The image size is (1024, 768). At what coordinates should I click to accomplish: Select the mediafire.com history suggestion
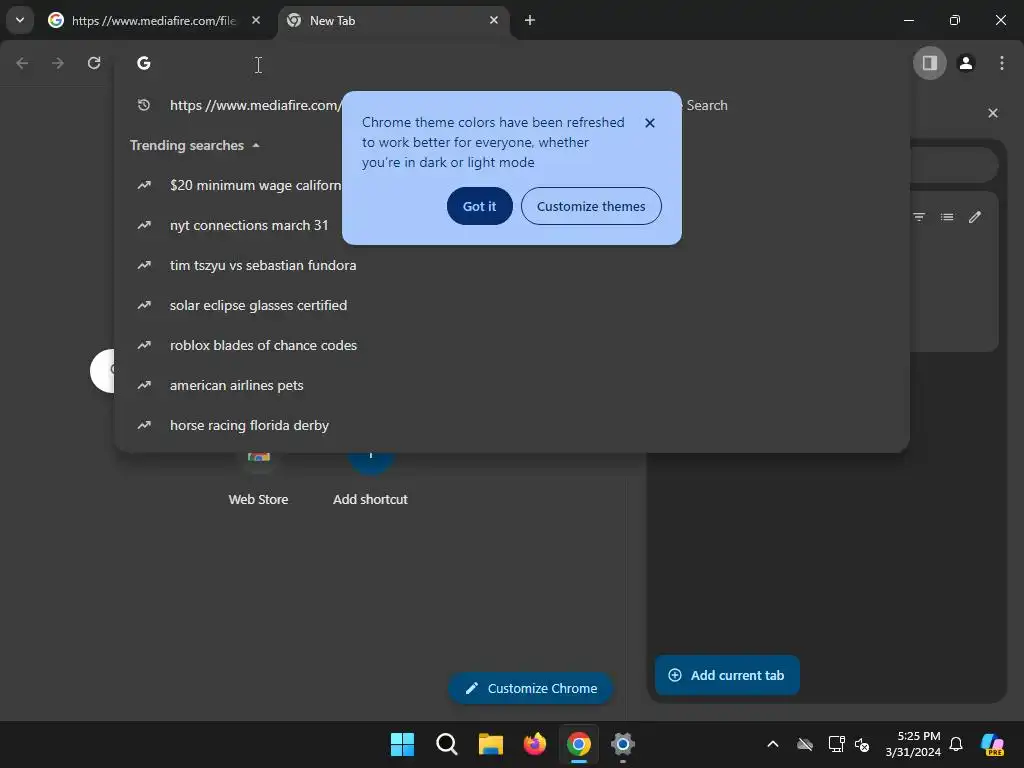(x=512, y=105)
